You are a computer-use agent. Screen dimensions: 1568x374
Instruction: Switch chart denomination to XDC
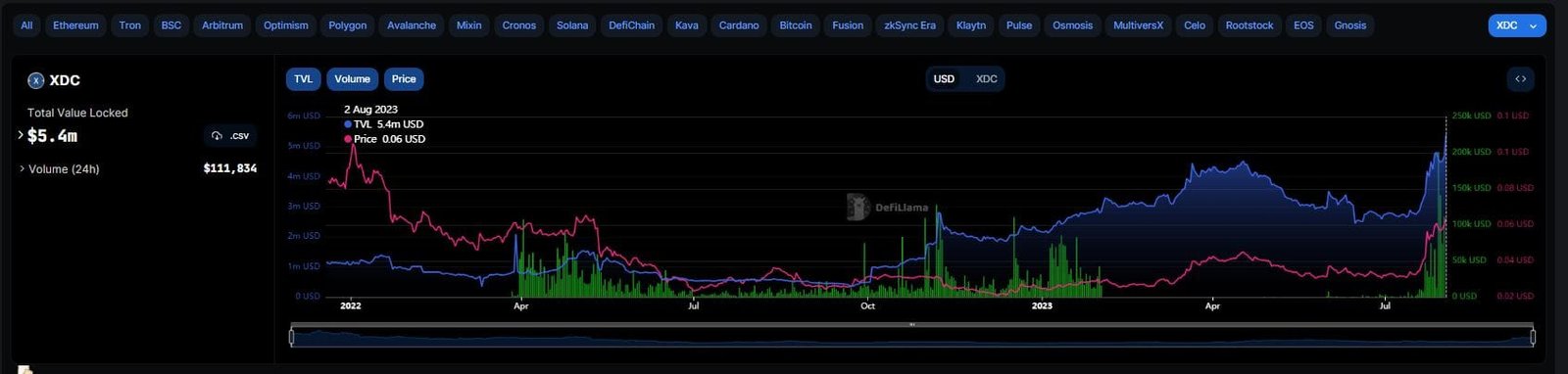(987, 79)
